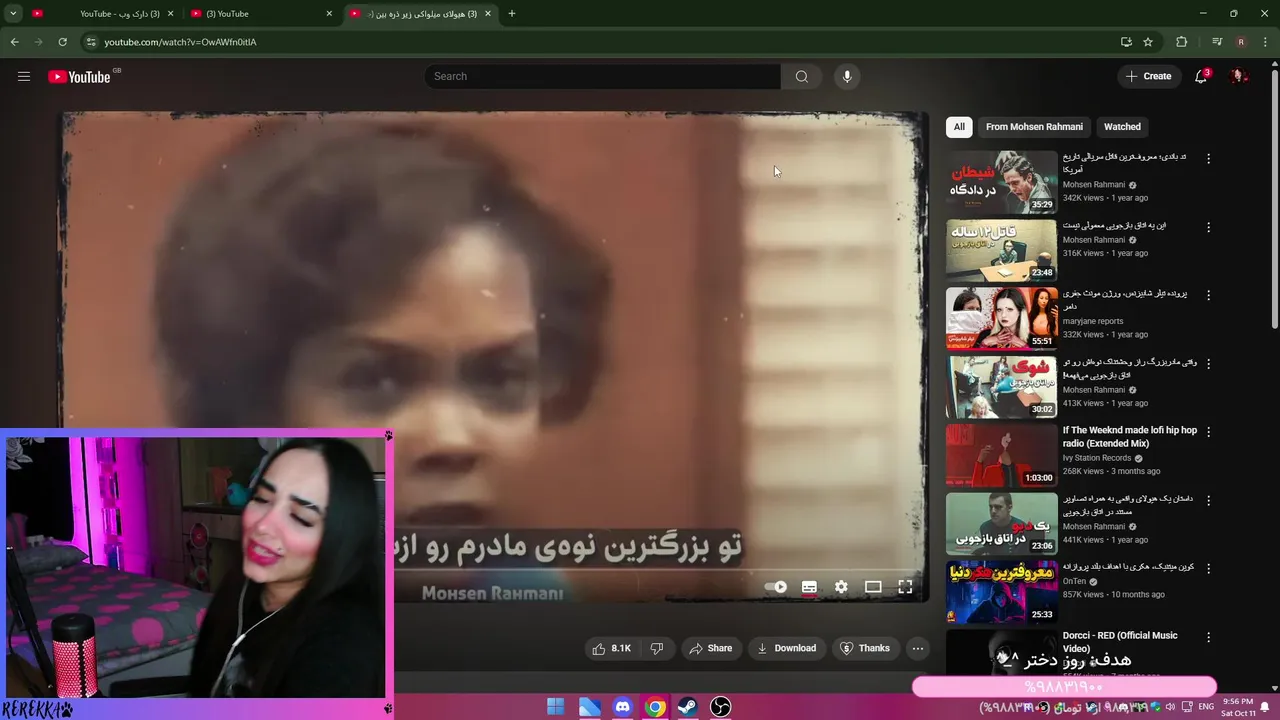Open OnTen channel link

pyautogui.click(x=1074, y=581)
